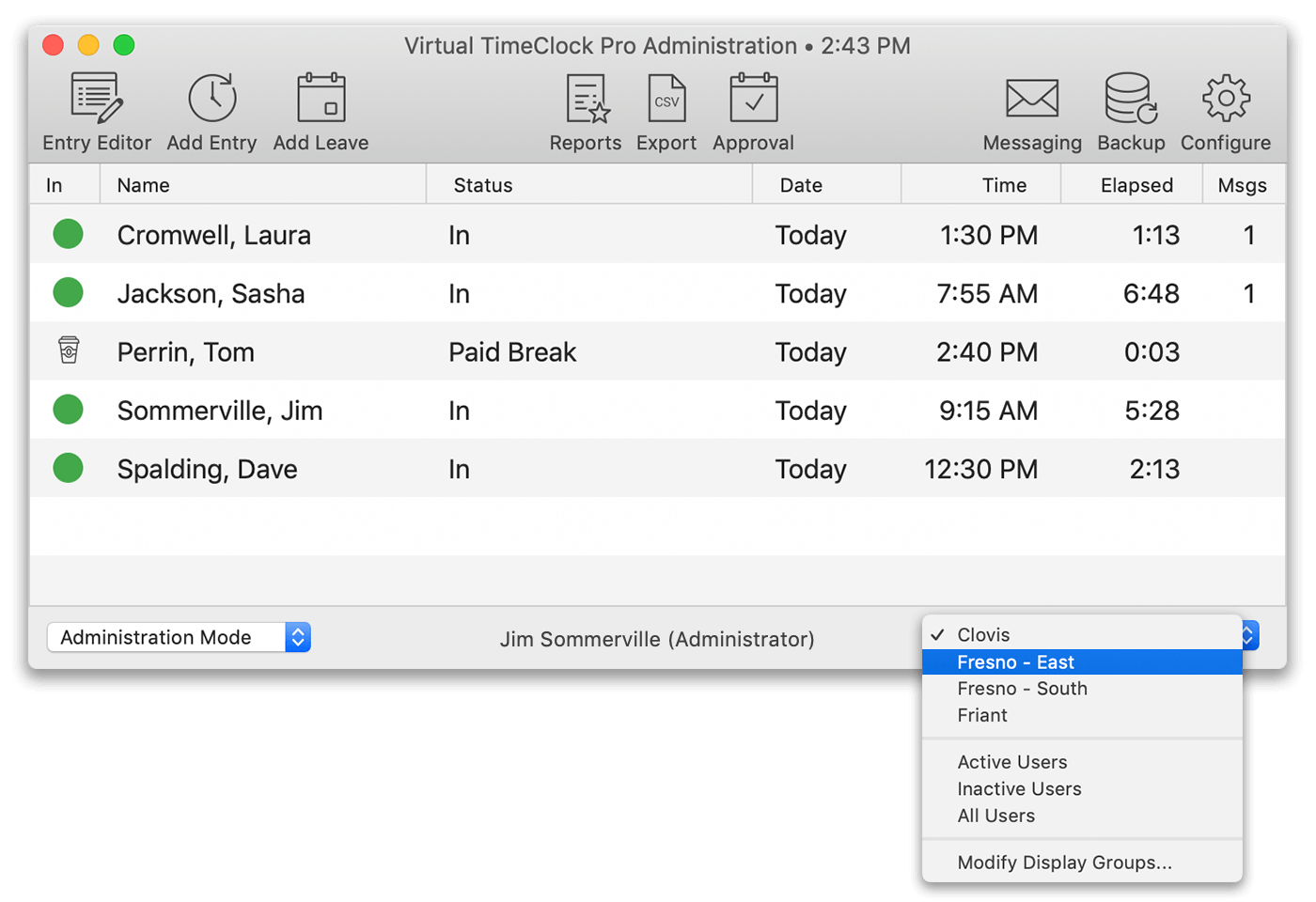Open the Reports toolbar icon

(587, 99)
